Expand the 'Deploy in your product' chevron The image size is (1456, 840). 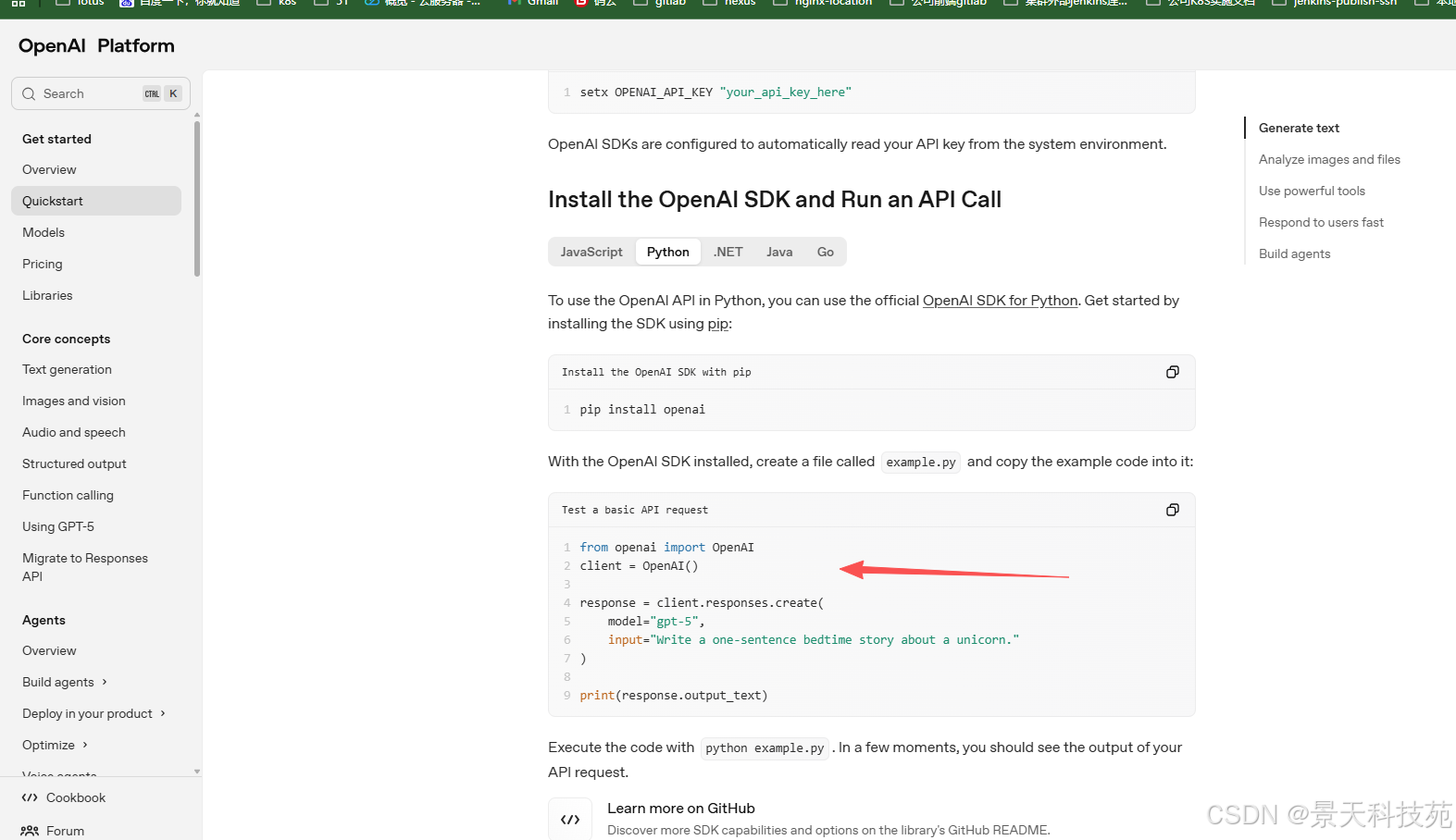(163, 713)
